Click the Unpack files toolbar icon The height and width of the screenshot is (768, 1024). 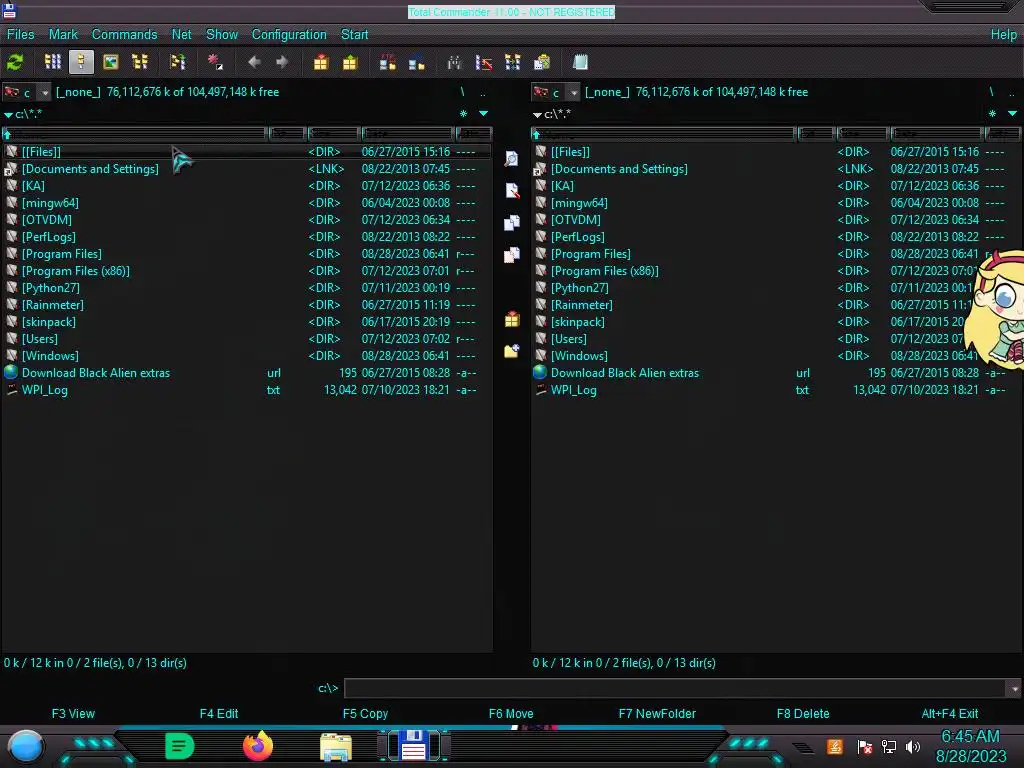pyautogui.click(x=350, y=63)
